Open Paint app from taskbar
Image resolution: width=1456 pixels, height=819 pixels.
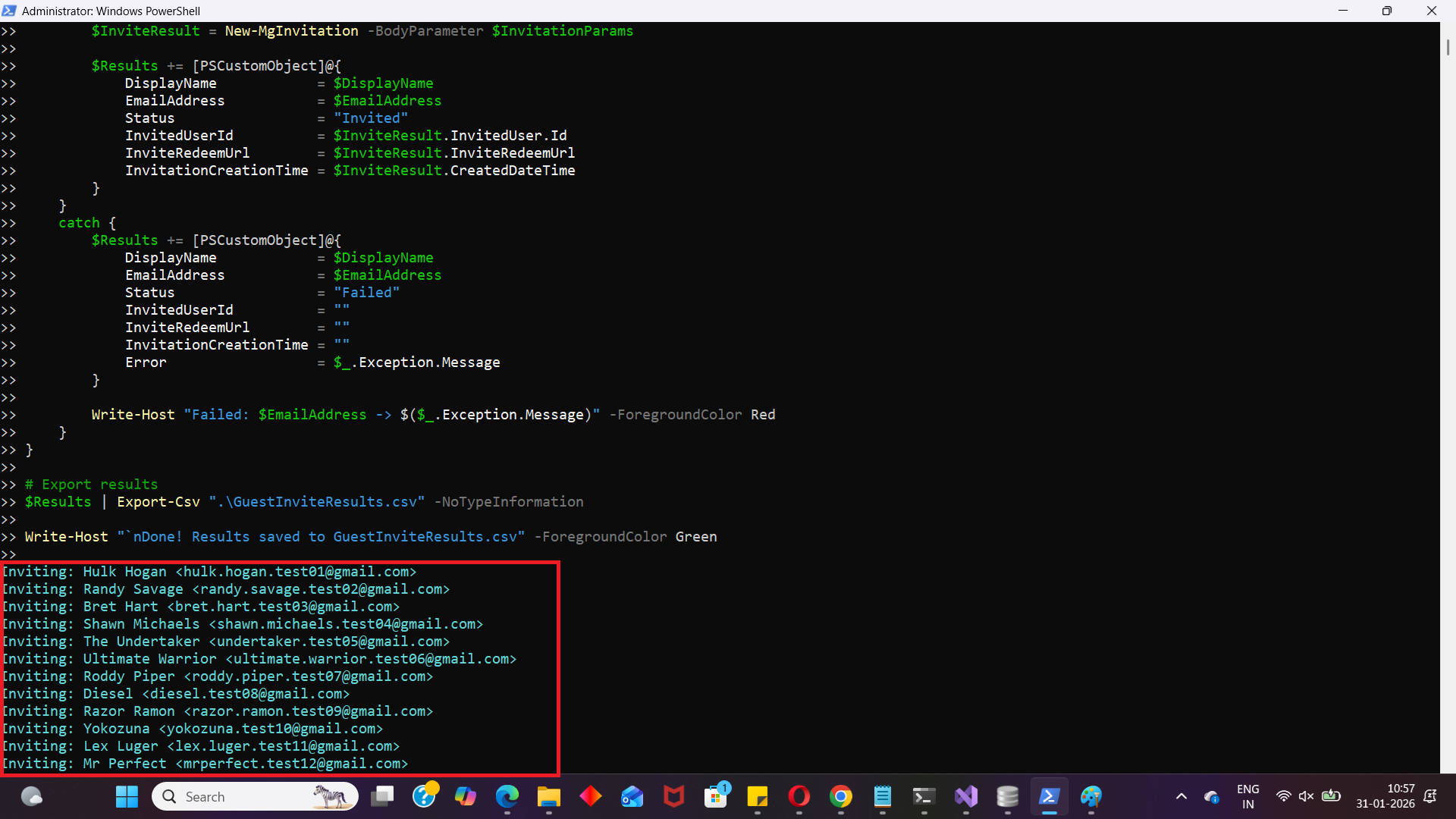click(x=1090, y=796)
